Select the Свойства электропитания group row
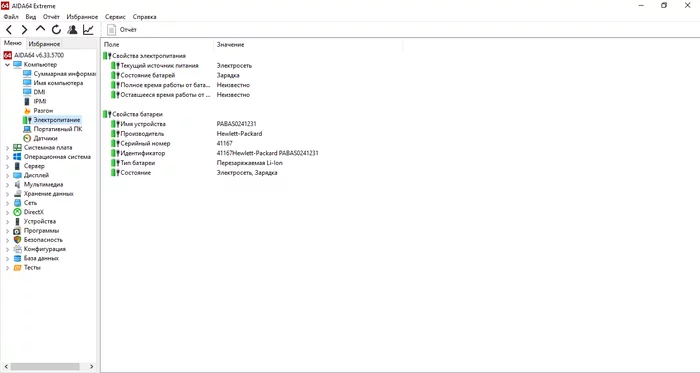Image resolution: width=700 pixels, height=373 pixels. [x=144, y=56]
